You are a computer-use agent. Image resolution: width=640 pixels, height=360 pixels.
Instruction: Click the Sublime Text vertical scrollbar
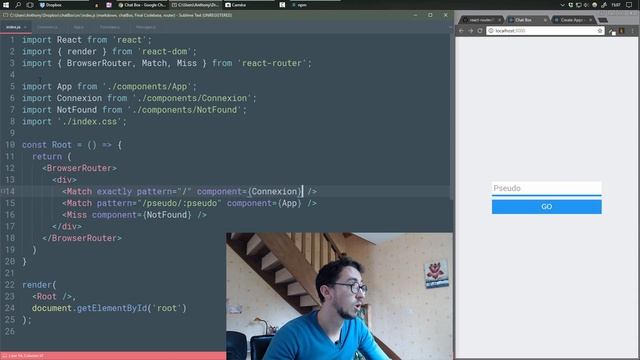pyautogui.click(x=451, y=118)
